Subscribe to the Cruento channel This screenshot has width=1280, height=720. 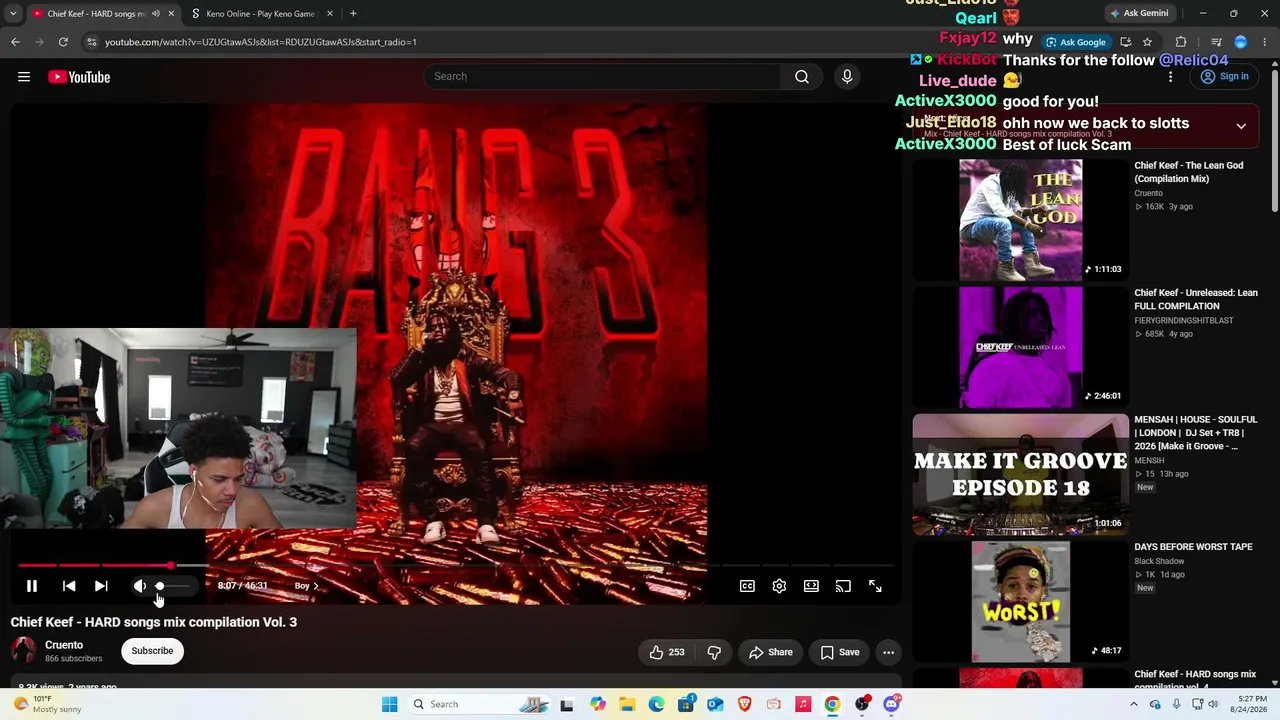[x=152, y=651]
